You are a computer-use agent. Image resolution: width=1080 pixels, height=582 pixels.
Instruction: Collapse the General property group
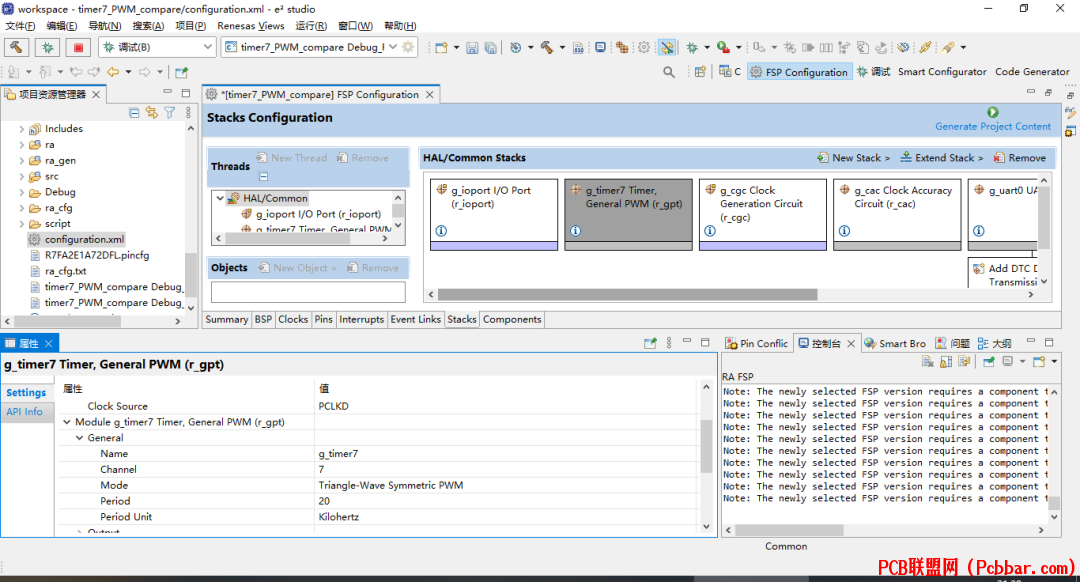(79, 438)
